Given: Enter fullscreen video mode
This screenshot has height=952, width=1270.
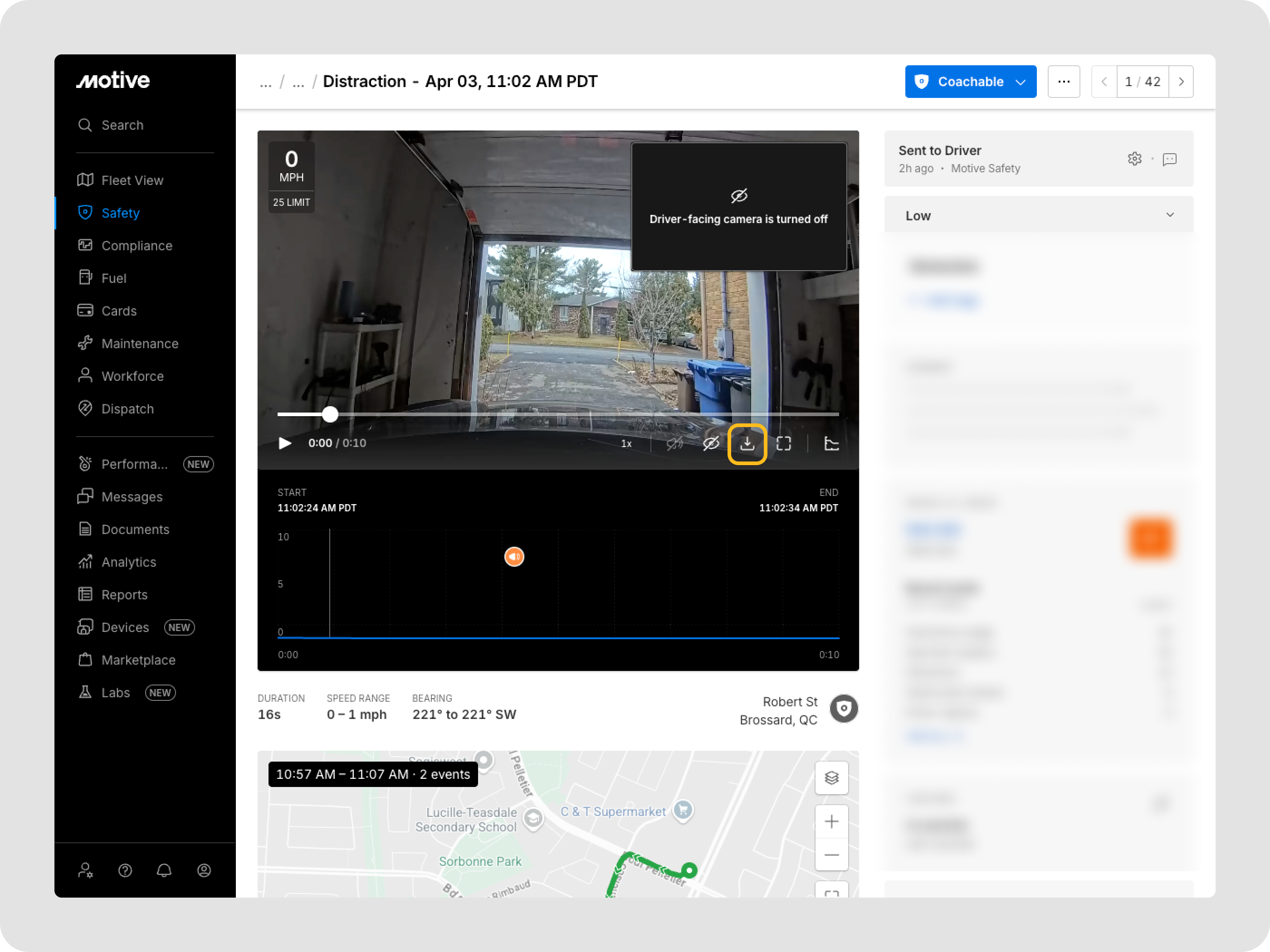Looking at the screenshot, I should pos(784,443).
